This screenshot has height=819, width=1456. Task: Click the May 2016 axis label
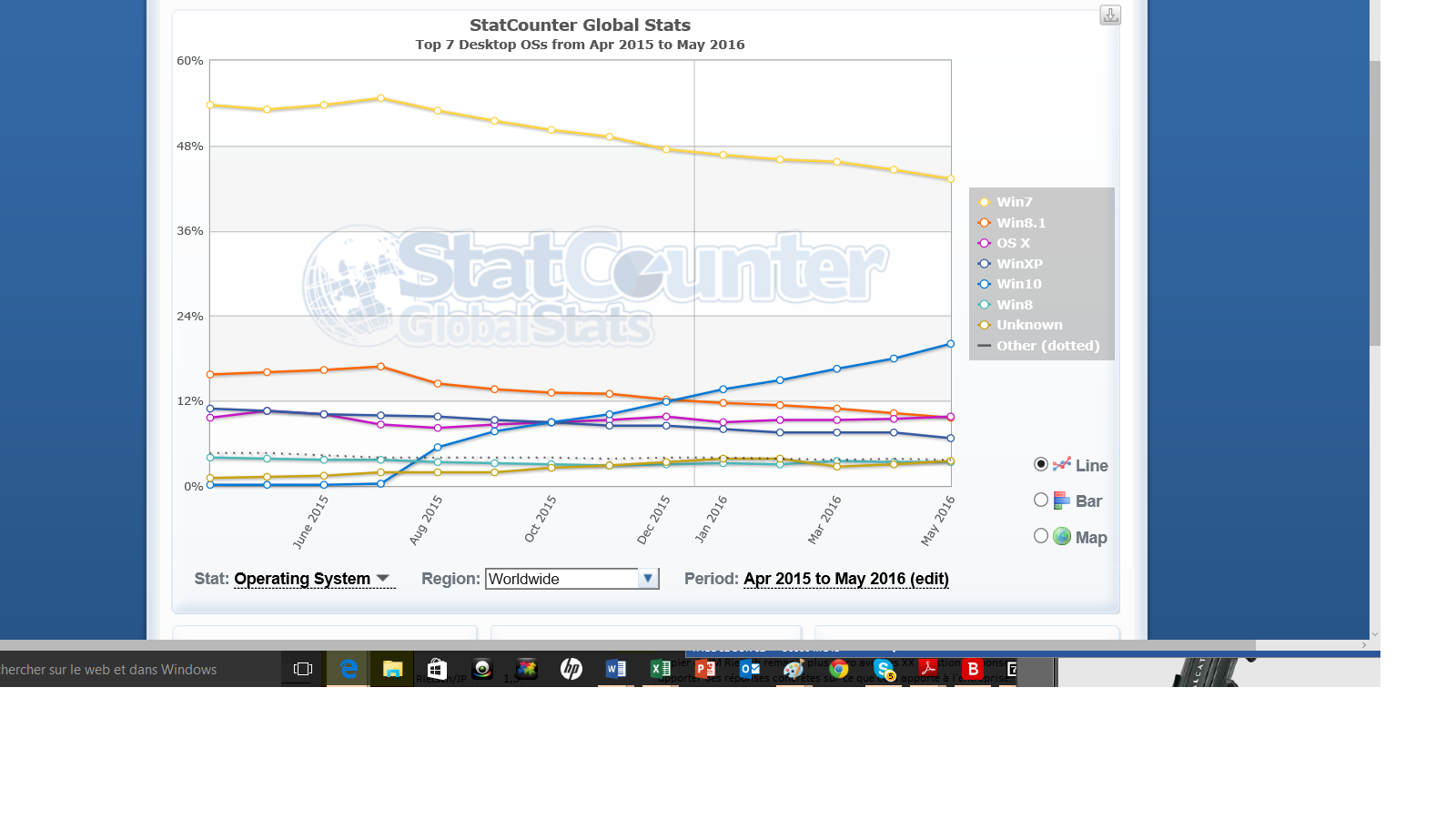point(937,521)
